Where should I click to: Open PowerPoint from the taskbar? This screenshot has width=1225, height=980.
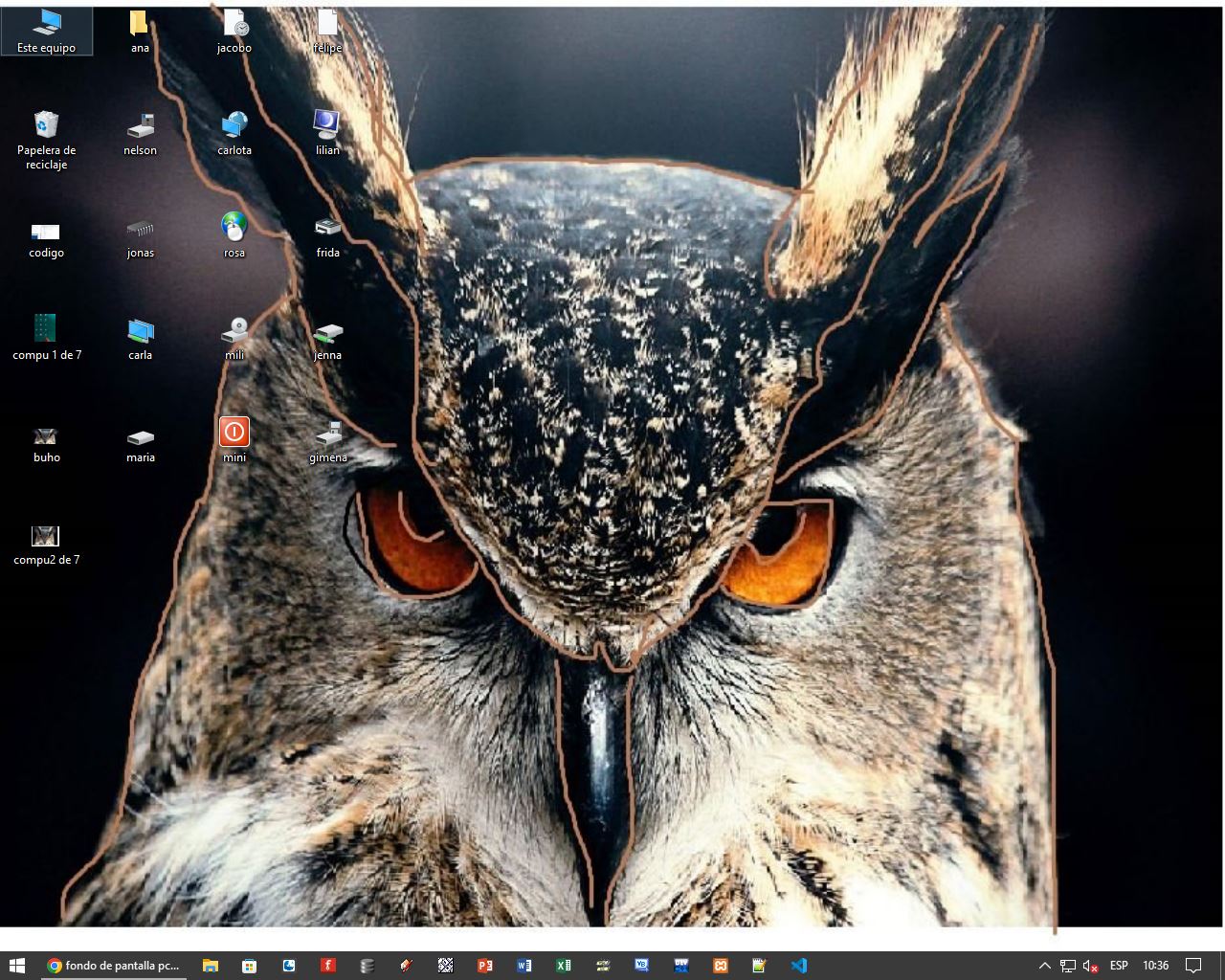coord(485,966)
